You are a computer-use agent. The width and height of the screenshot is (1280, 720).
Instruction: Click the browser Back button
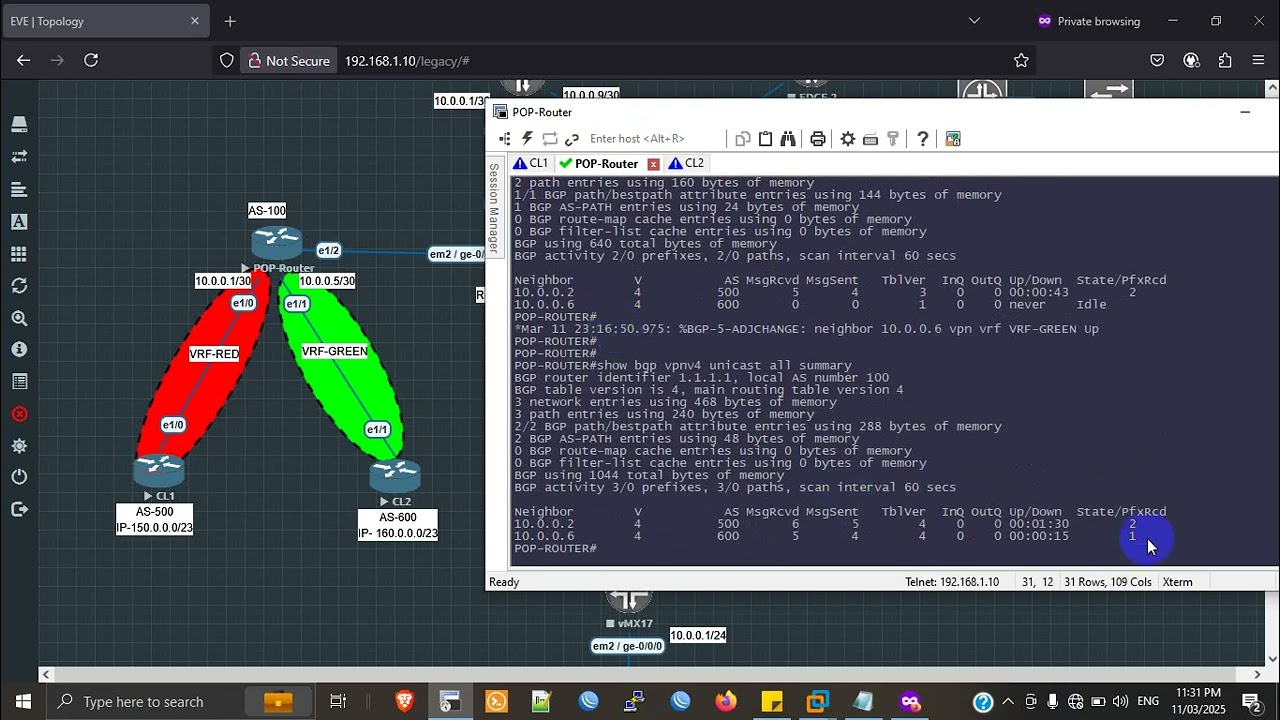23,61
